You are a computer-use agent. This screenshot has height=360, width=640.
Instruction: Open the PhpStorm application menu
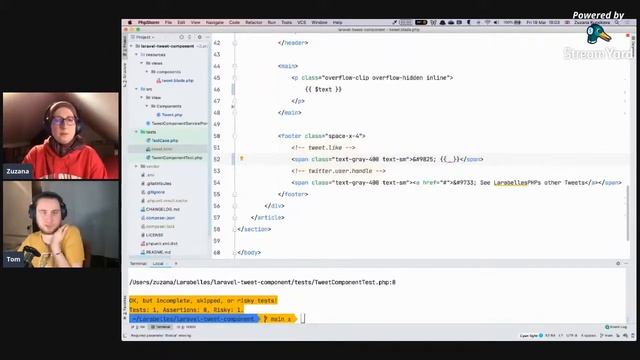pos(148,22)
